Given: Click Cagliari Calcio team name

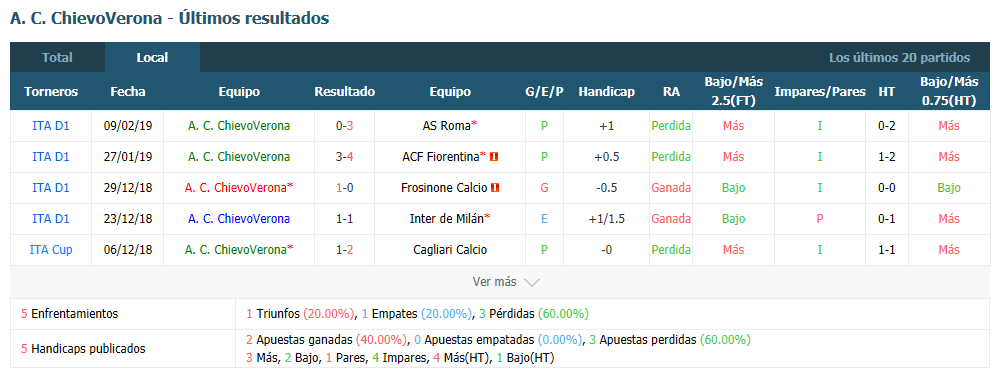Looking at the screenshot, I should tap(450, 250).
